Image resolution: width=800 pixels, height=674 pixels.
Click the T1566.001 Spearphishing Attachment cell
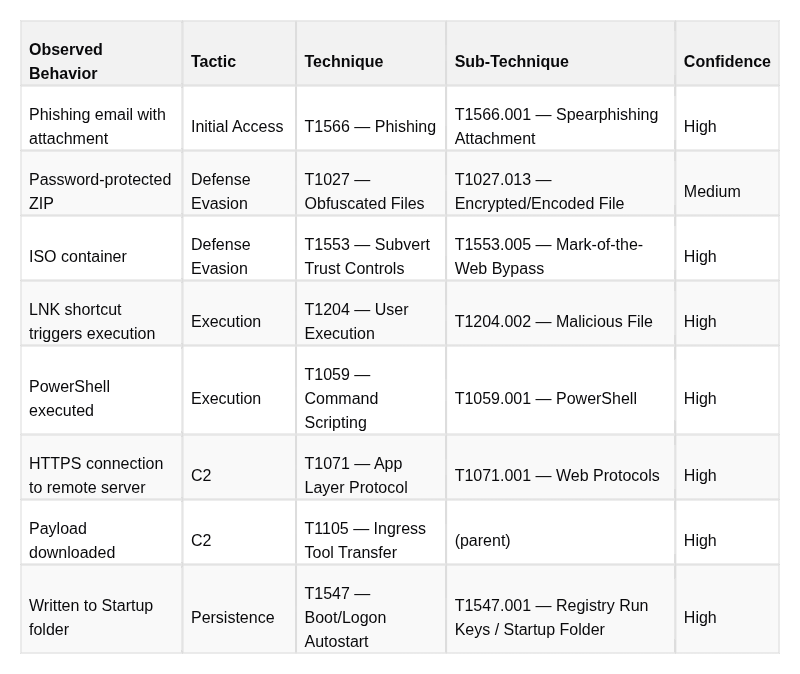(560, 118)
